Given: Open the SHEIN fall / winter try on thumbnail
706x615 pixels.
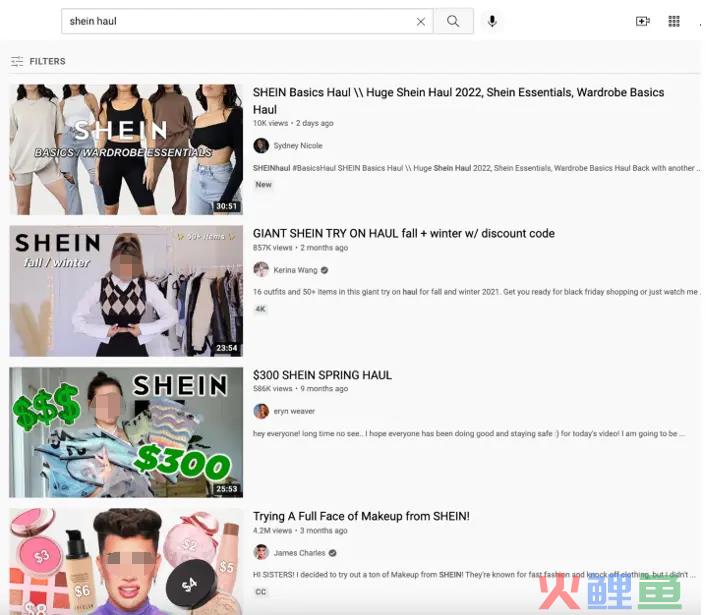Looking at the screenshot, I should (126, 291).
